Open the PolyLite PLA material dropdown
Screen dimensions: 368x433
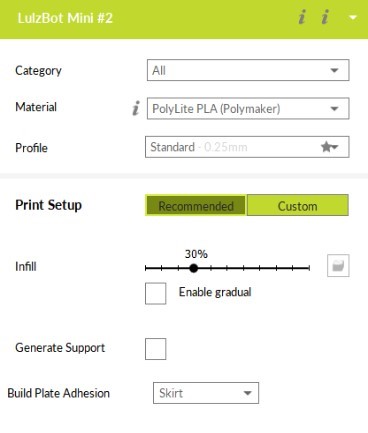click(248, 108)
